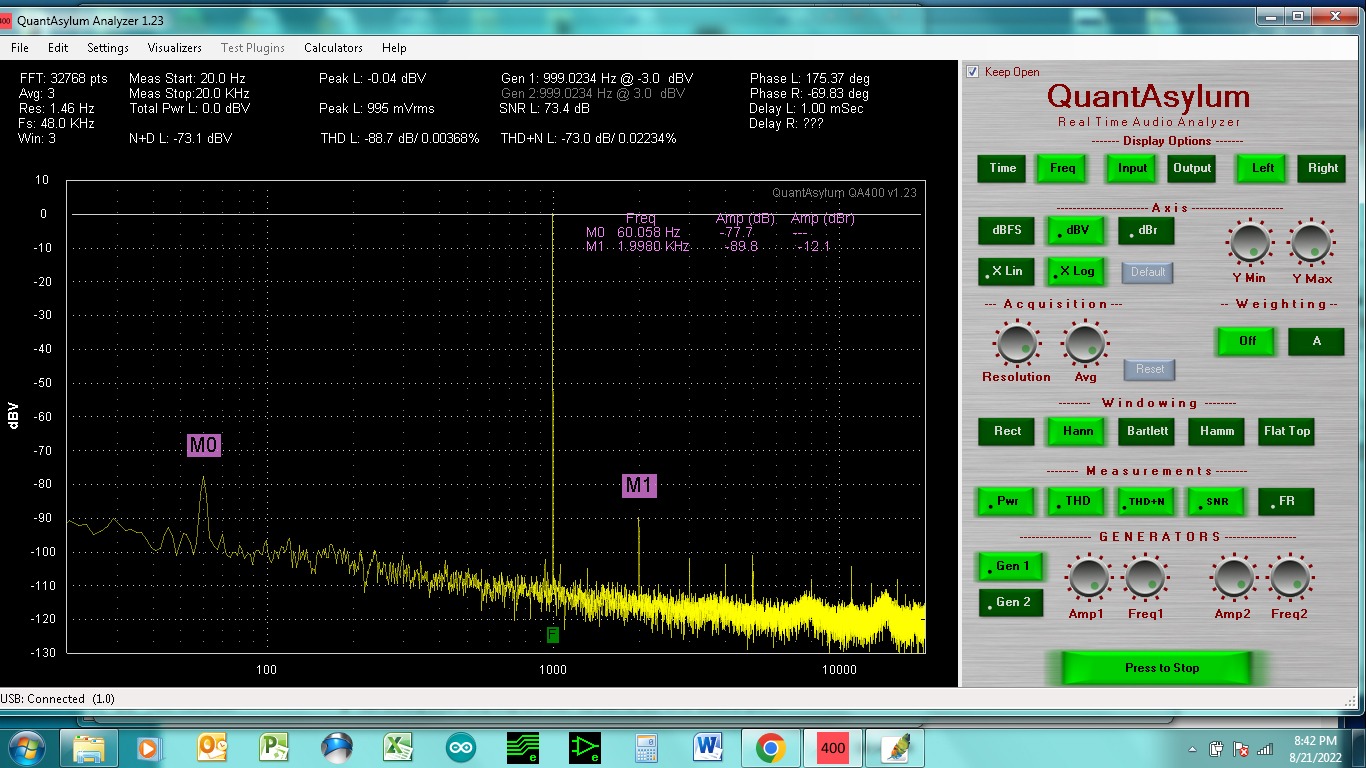Show hidden system tray icons
The height and width of the screenshot is (768, 1366).
[x=1192, y=748]
